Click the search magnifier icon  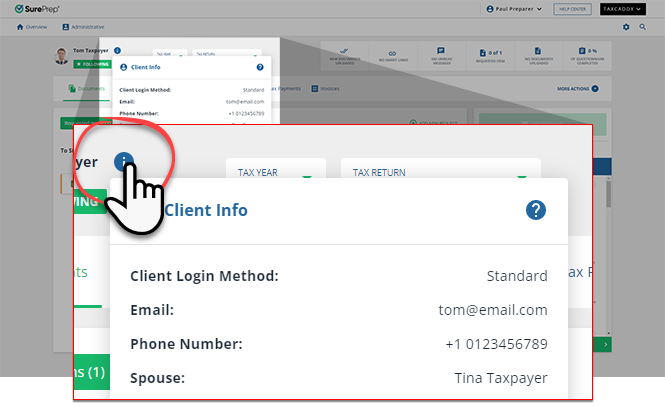pyautogui.click(x=643, y=27)
